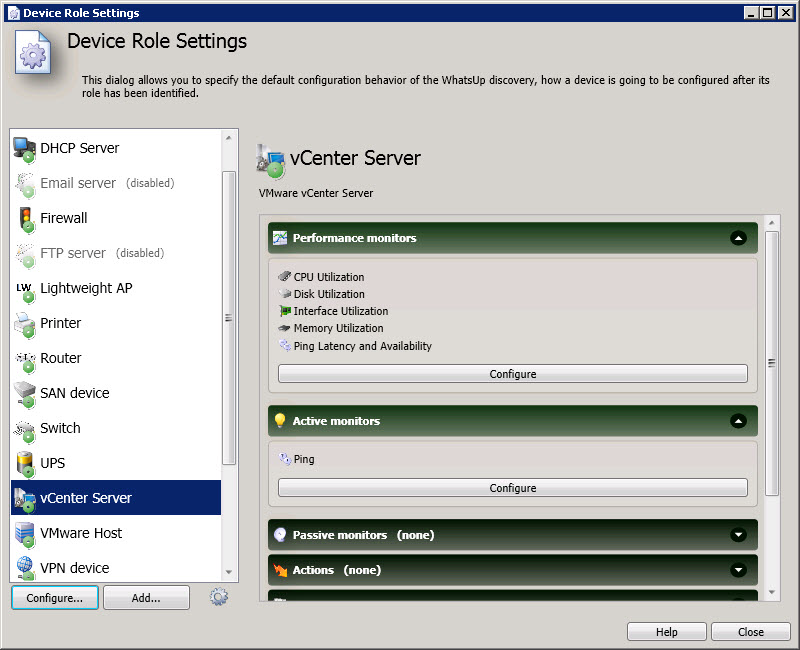Select the VPN device role

pyautogui.click(x=74, y=568)
